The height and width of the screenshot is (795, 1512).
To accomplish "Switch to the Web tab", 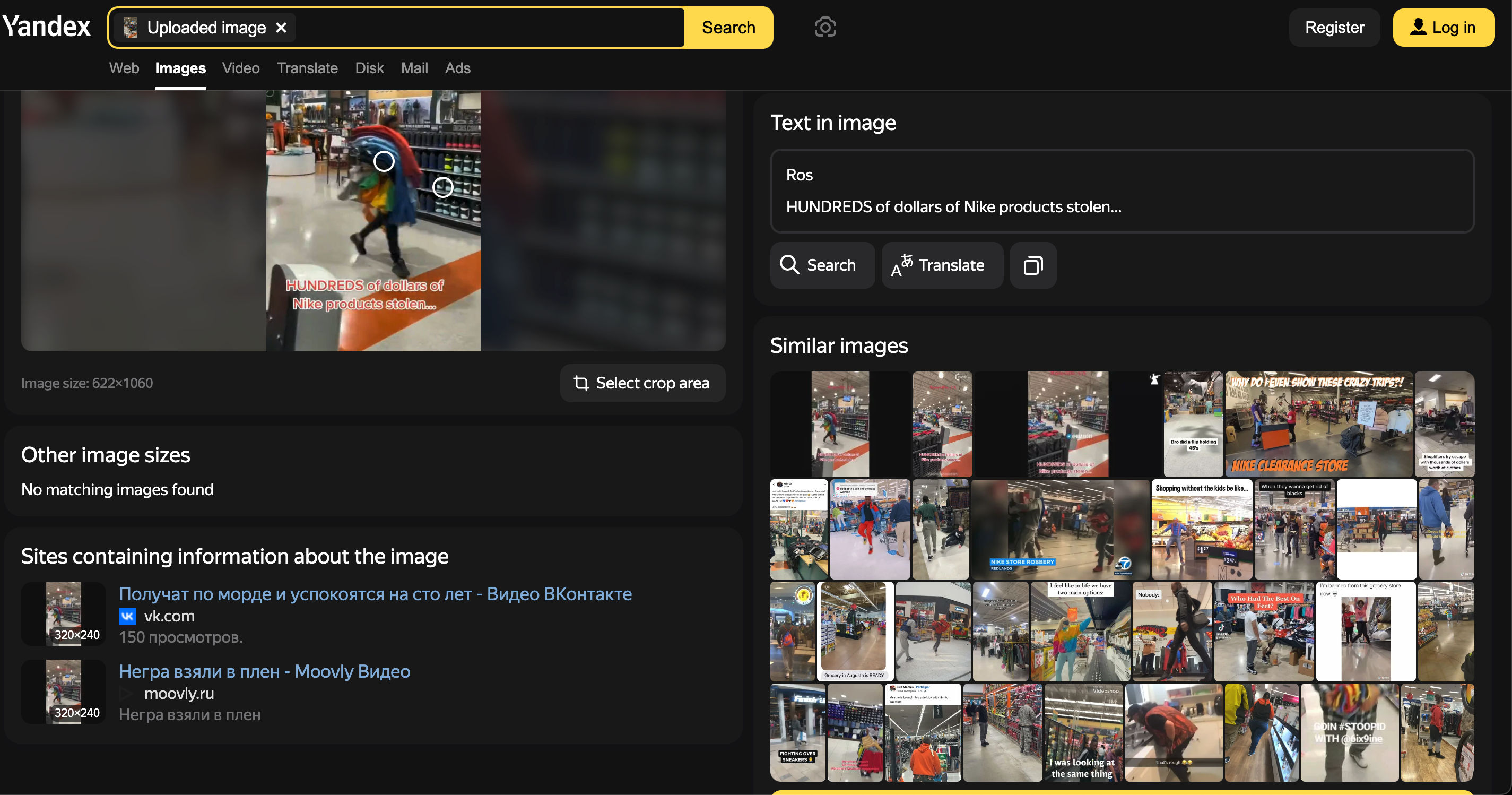I will pos(124,68).
